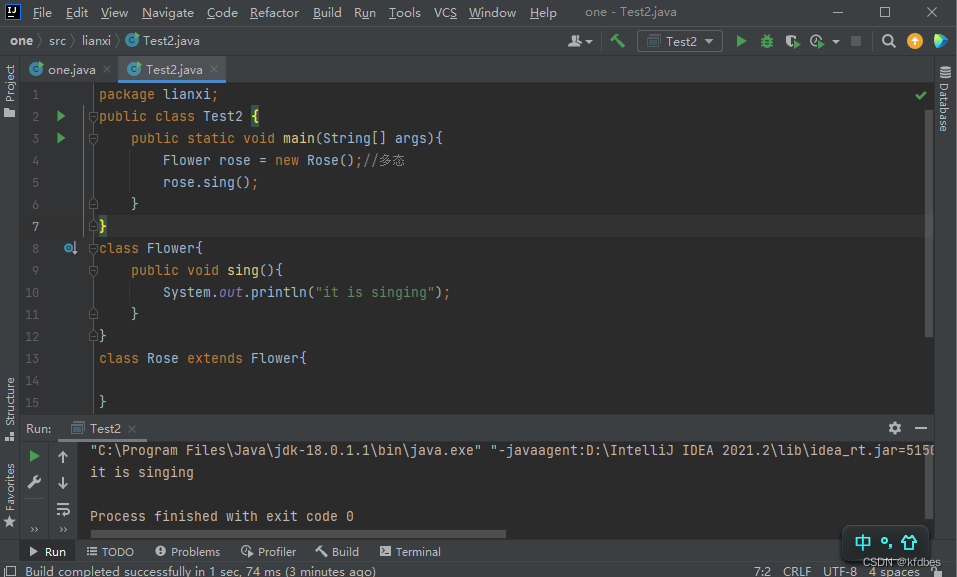Screen dimensions: 957x577
Task: Click the orange update arrow icon
Action: [914, 41]
